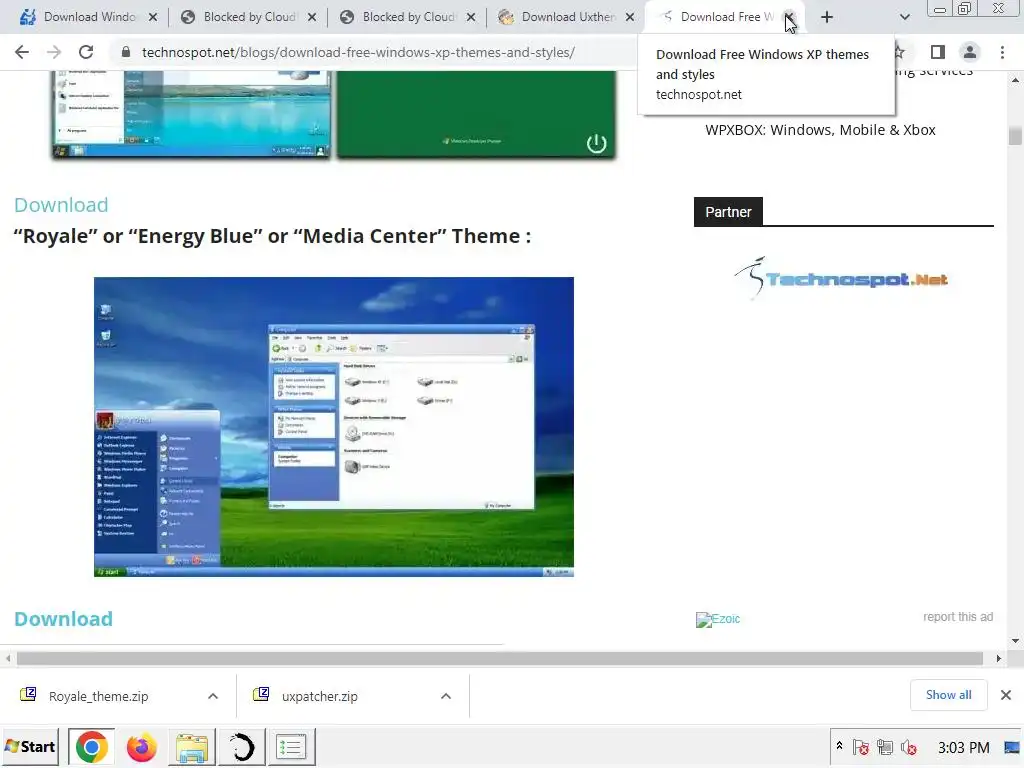Click the Partner heading label
Viewport: 1024px width, 768px height.
click(728, 212)
